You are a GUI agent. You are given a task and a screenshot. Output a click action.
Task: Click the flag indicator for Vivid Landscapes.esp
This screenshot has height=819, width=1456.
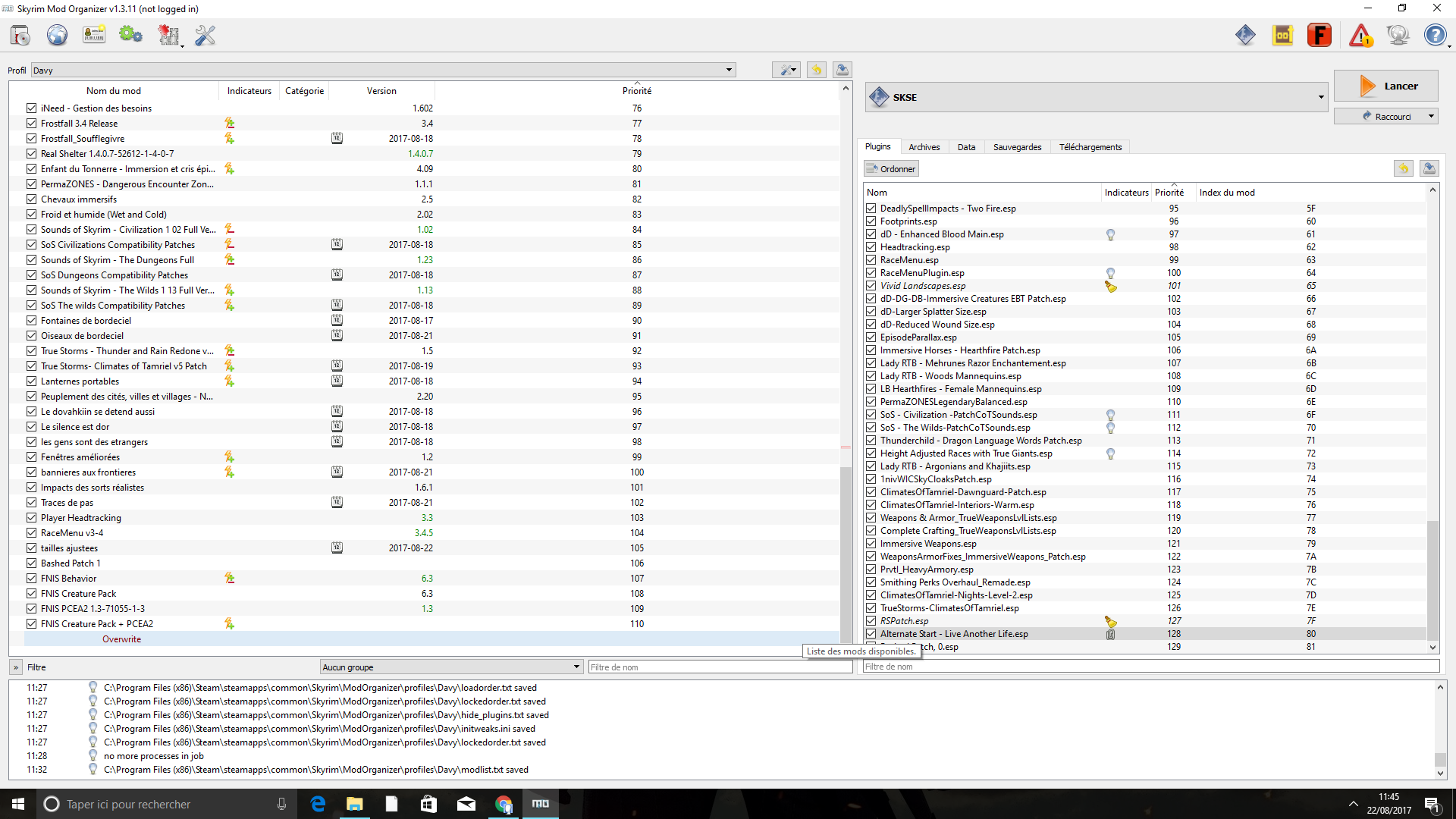1111,286
